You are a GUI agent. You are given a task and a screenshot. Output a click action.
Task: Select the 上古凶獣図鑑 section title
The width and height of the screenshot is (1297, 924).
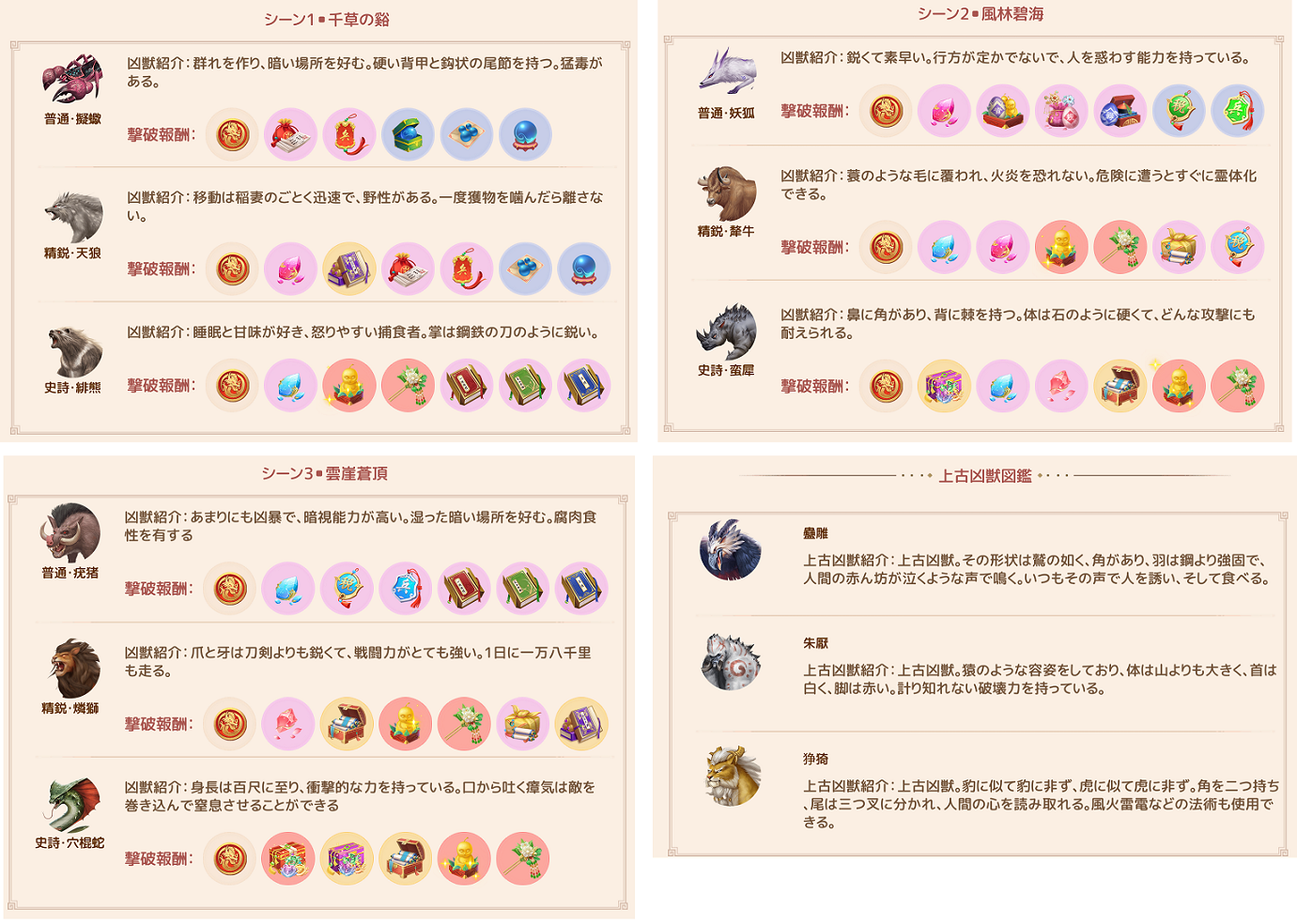pos(985,476)
